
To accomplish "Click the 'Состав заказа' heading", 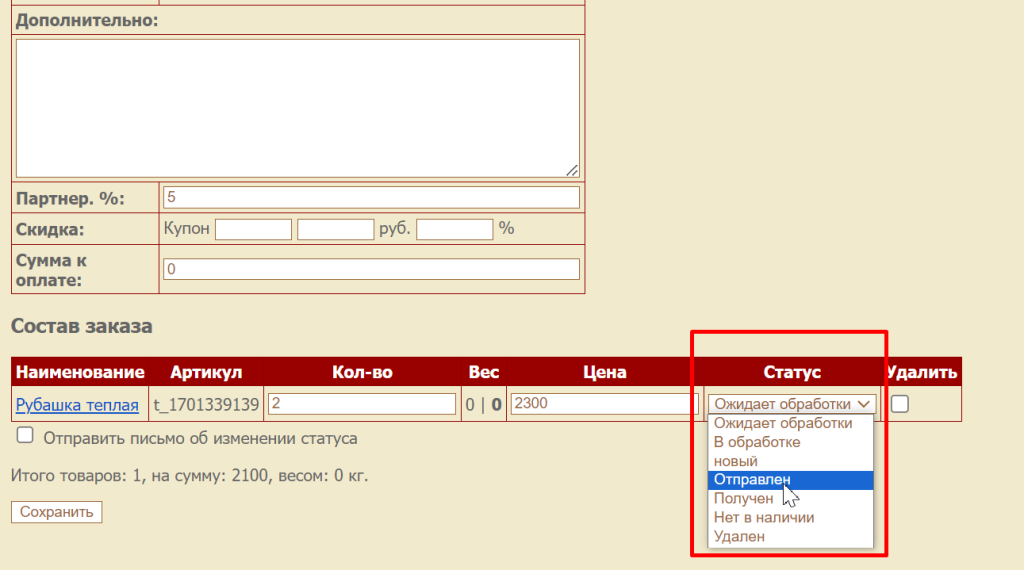I will (82, 326).
